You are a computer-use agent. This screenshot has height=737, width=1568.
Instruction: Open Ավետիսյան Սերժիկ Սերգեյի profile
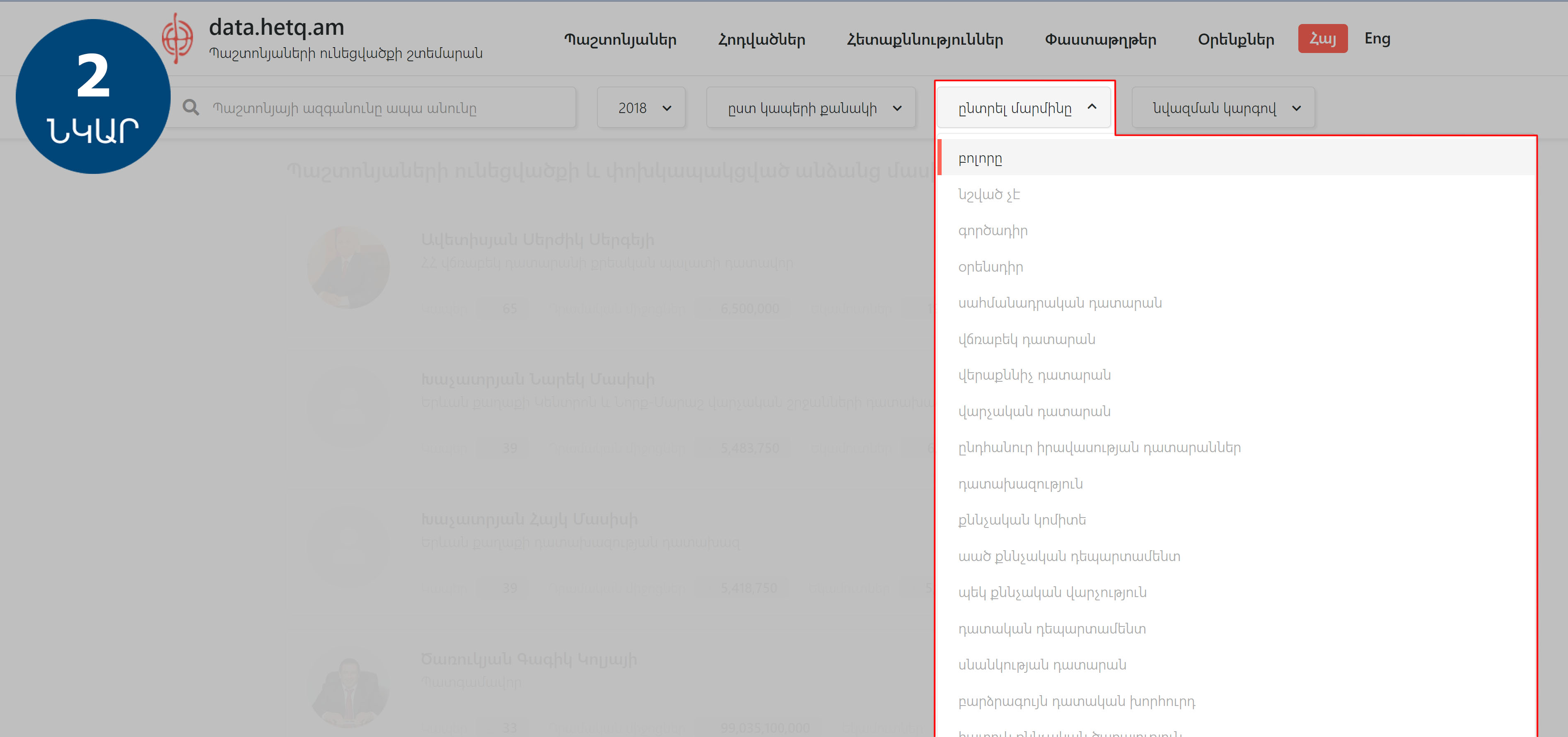[537, 240]
